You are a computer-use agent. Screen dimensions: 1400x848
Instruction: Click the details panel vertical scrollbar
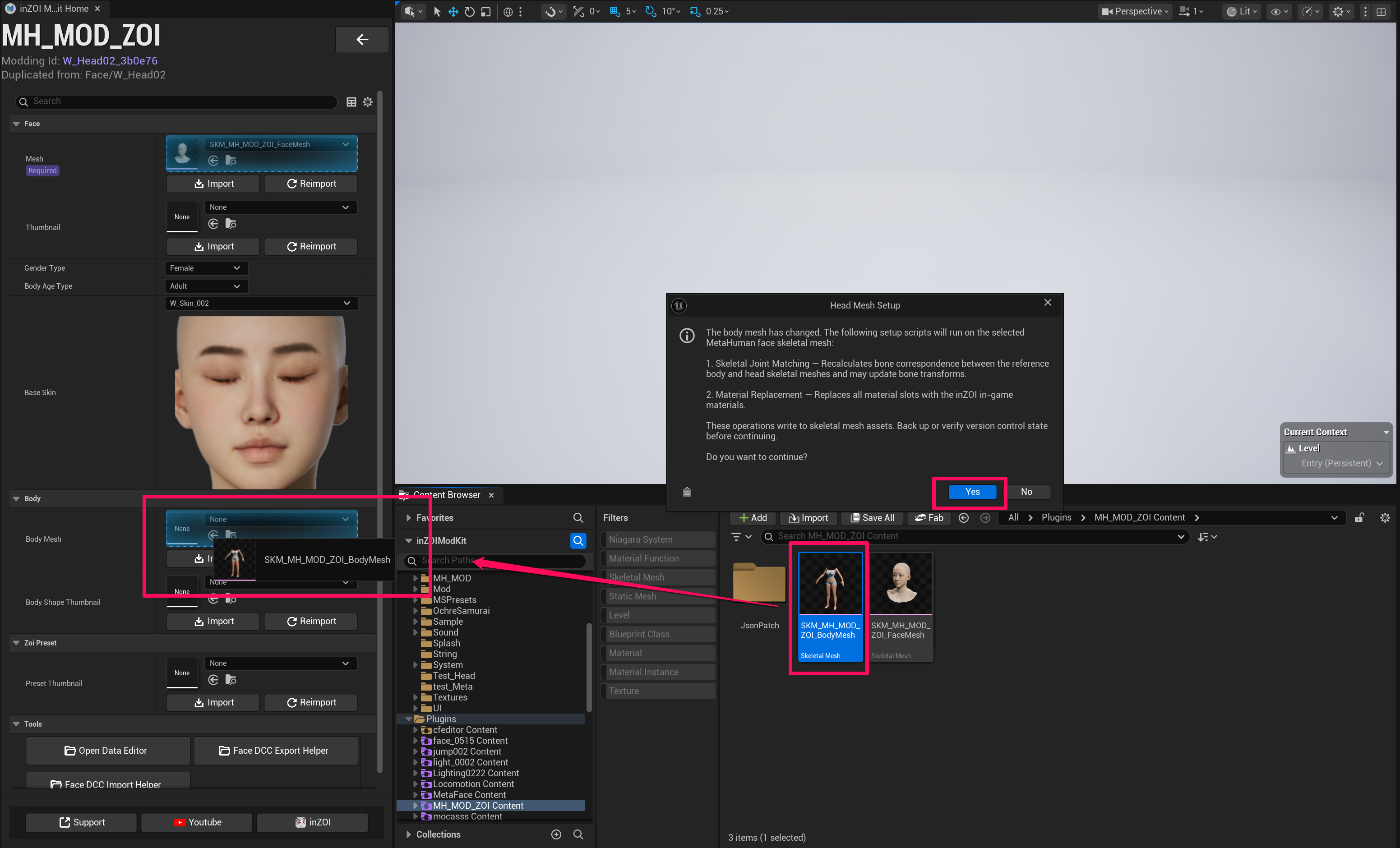[380, 432]
